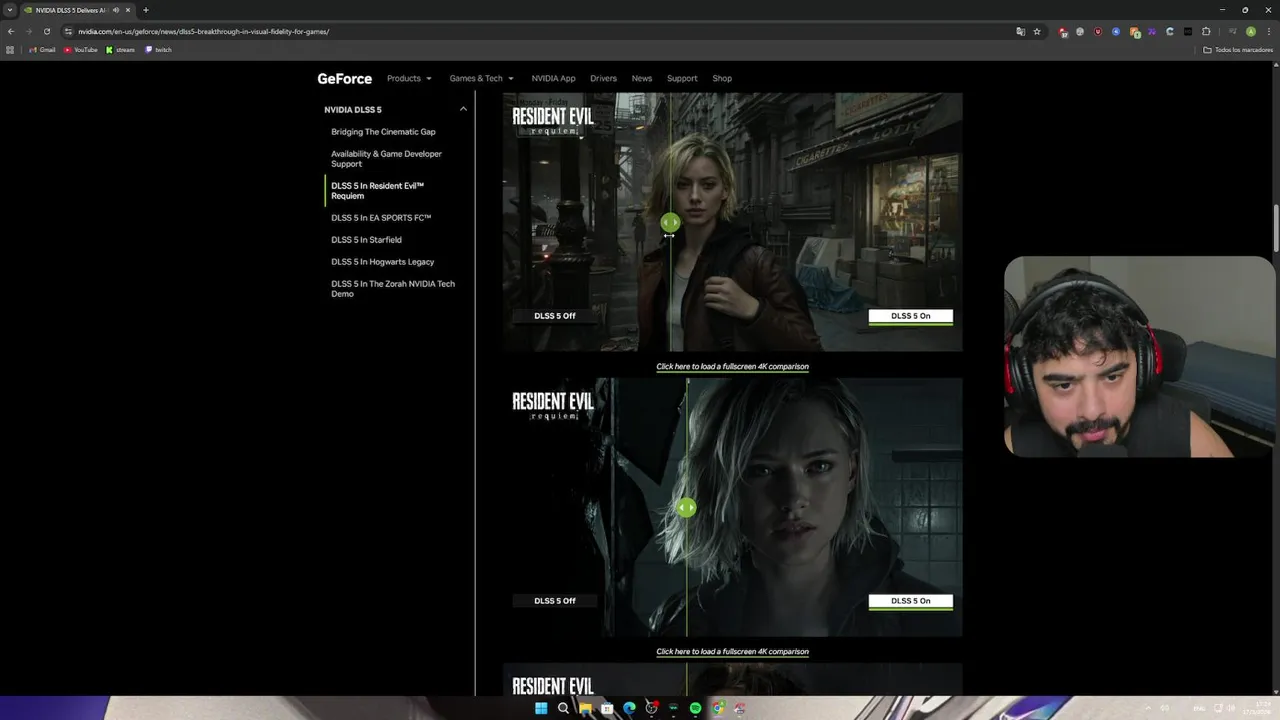
Task: Select DLSS 5 In Resident Evil Requiem
Action: tap(378, 191)
